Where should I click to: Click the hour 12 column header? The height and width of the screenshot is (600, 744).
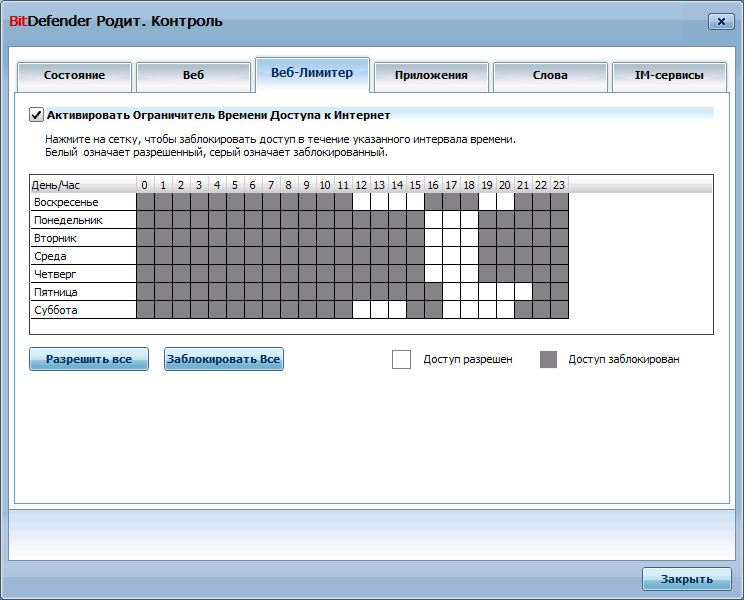(362, 185)
